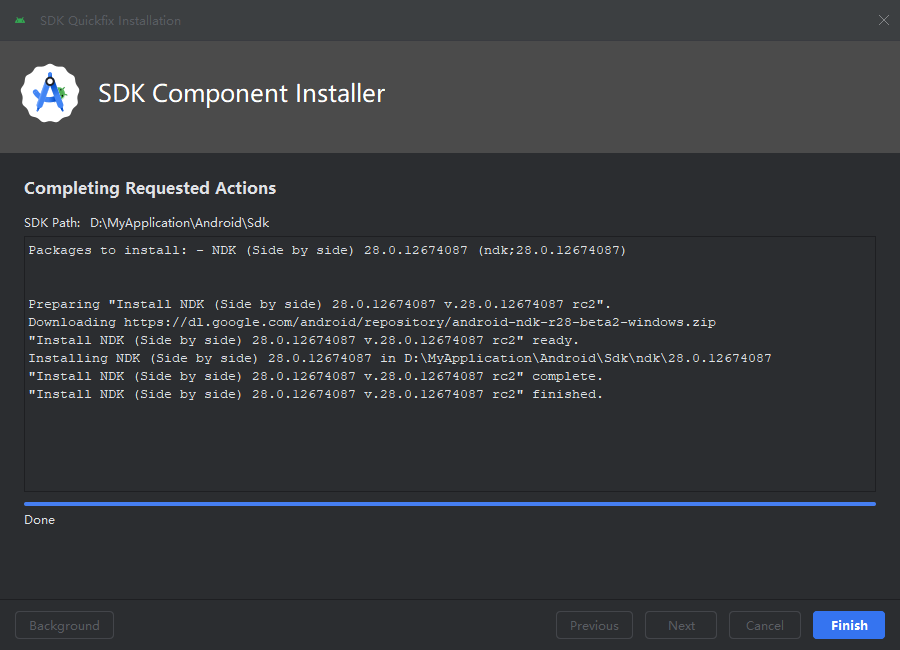This screenshot has width=900, height=650.
Task: Click the android-ndk-r28-beta2-windows.zip download URL
Action: [x=420, y=322]
